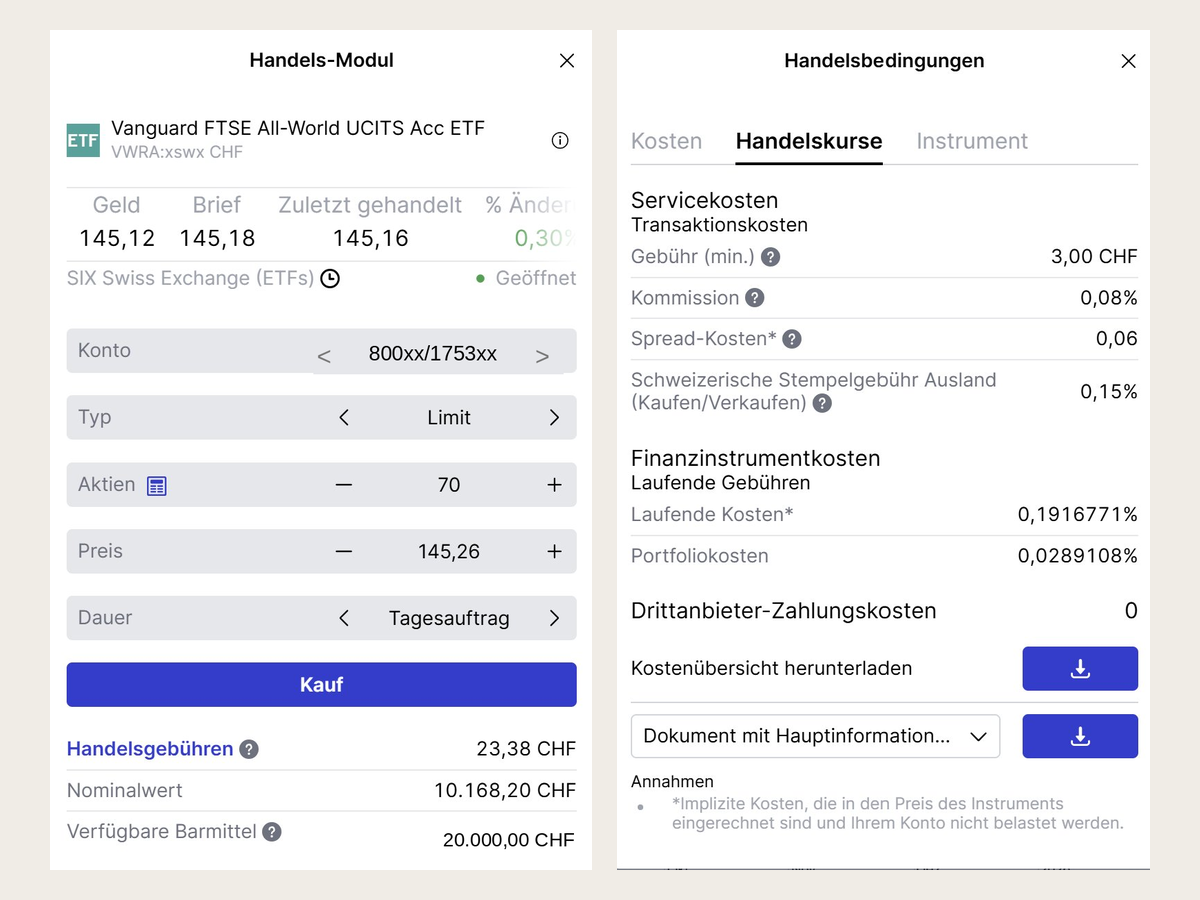1200x900 pixels.
Task: Click the Tagesauftrag duration value
Action: point(449,618)
